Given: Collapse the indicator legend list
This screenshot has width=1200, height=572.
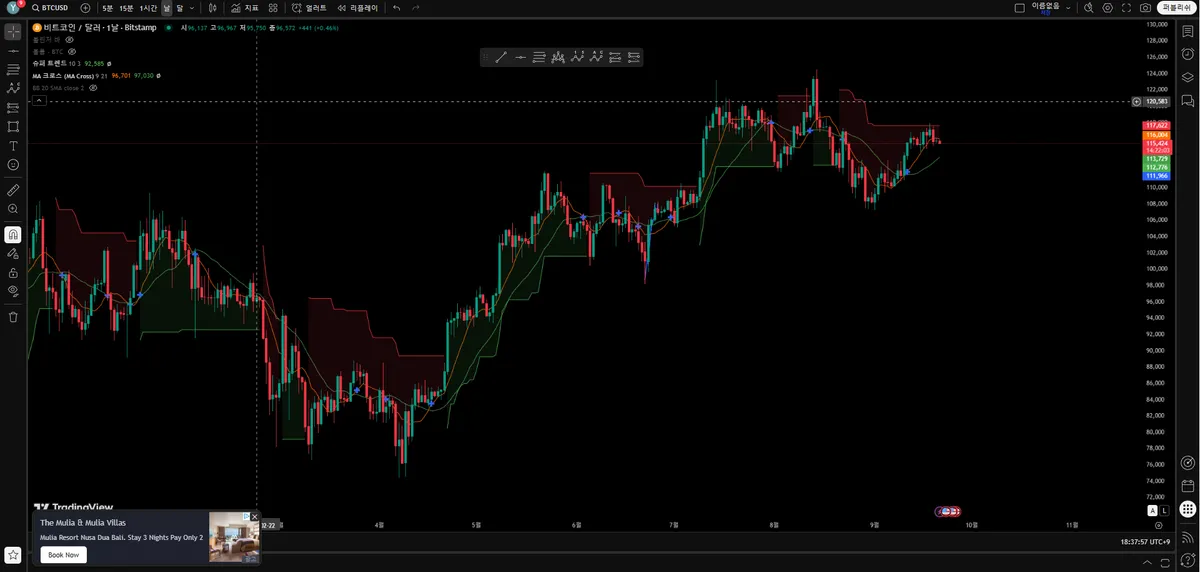Looking at the screenshot, I should coord(39,100).
